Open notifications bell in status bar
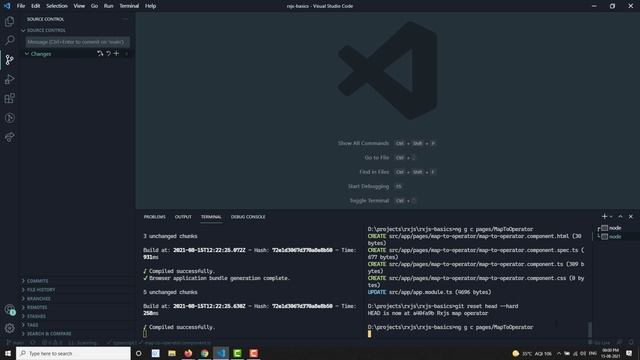640x360 pixels. coord(631,343)
